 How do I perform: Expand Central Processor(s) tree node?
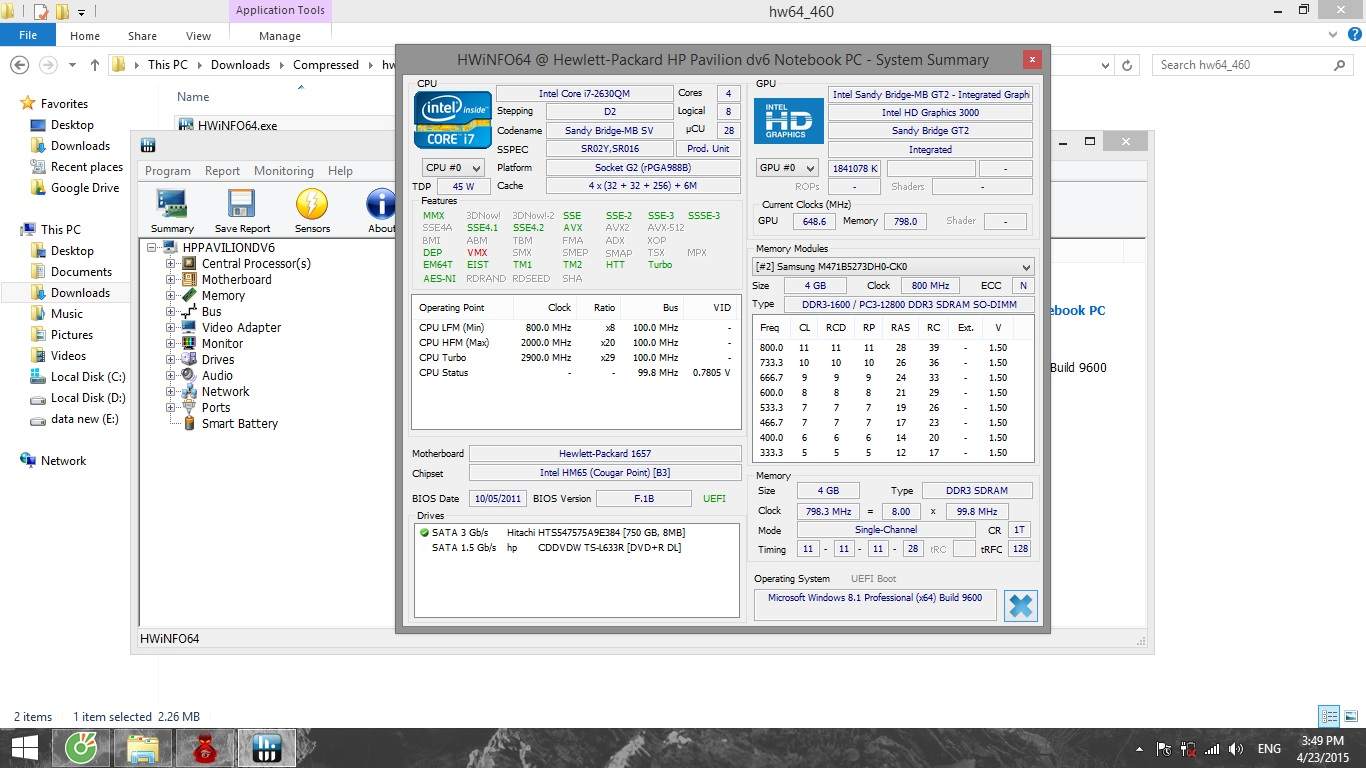tap(170, 264)
